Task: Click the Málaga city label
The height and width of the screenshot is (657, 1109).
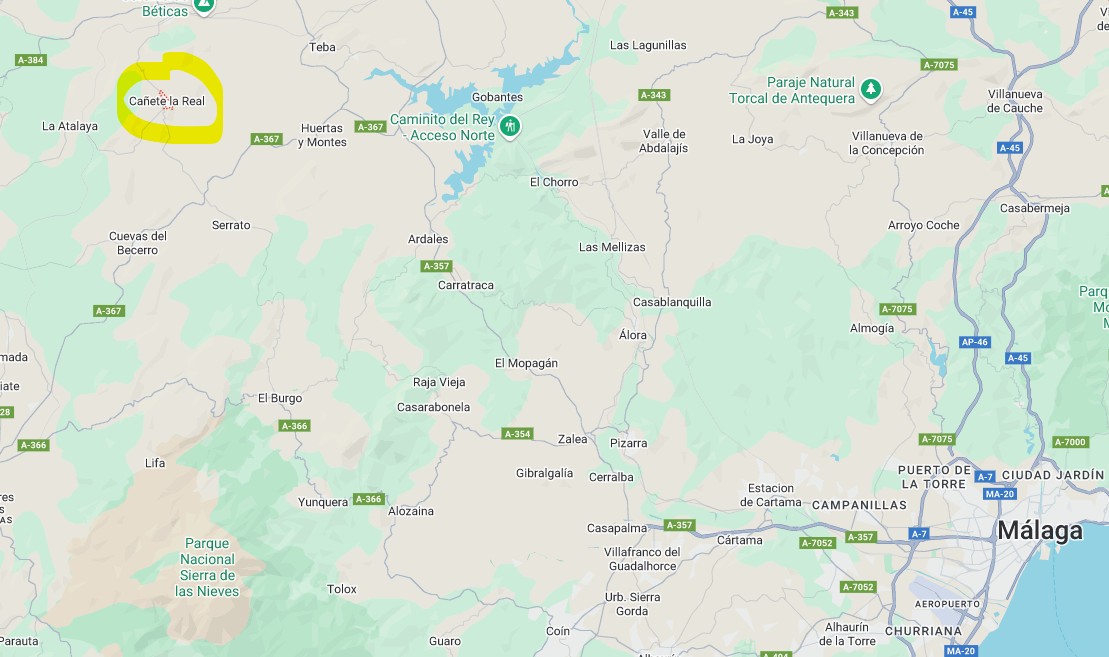Action: [x=1040, y=530]
